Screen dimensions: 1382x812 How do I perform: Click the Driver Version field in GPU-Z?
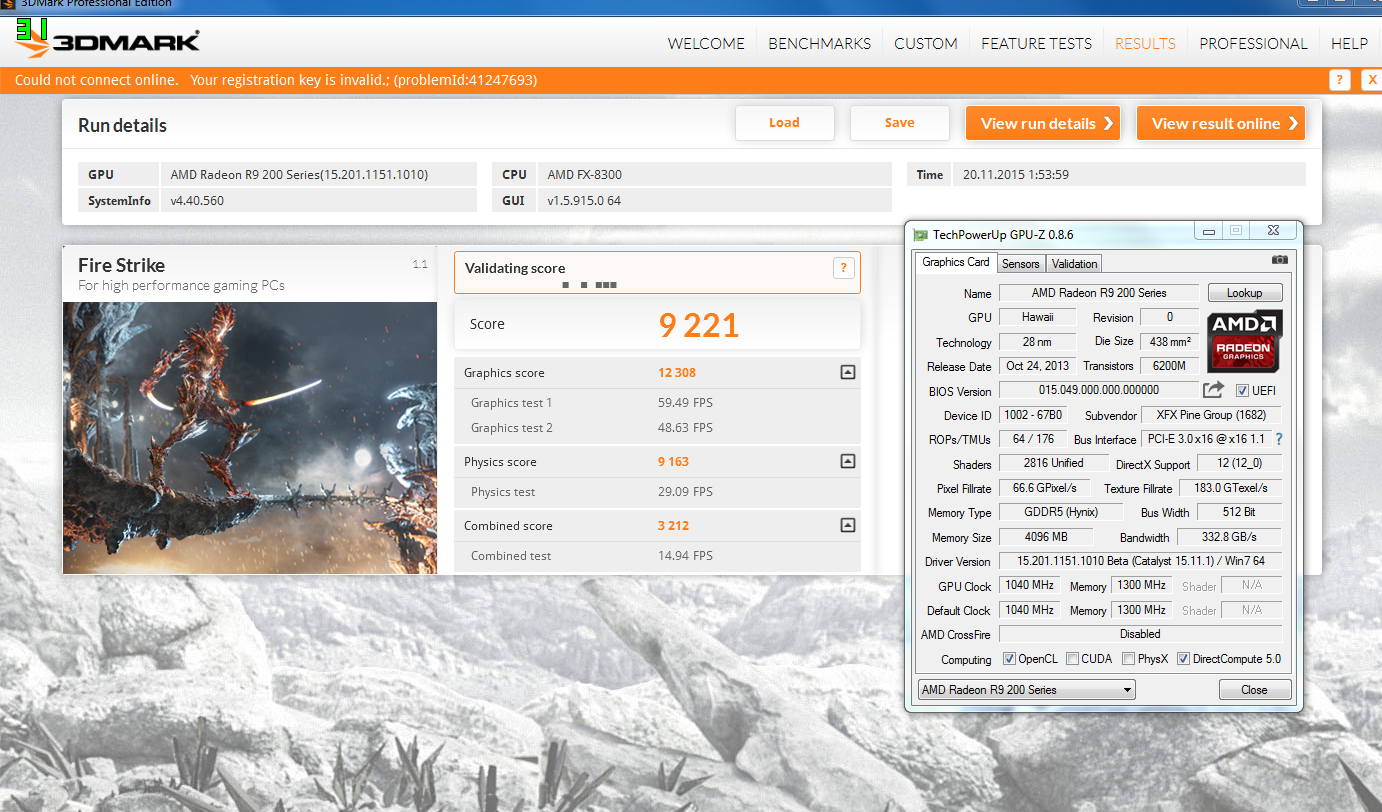point(1140,562)
